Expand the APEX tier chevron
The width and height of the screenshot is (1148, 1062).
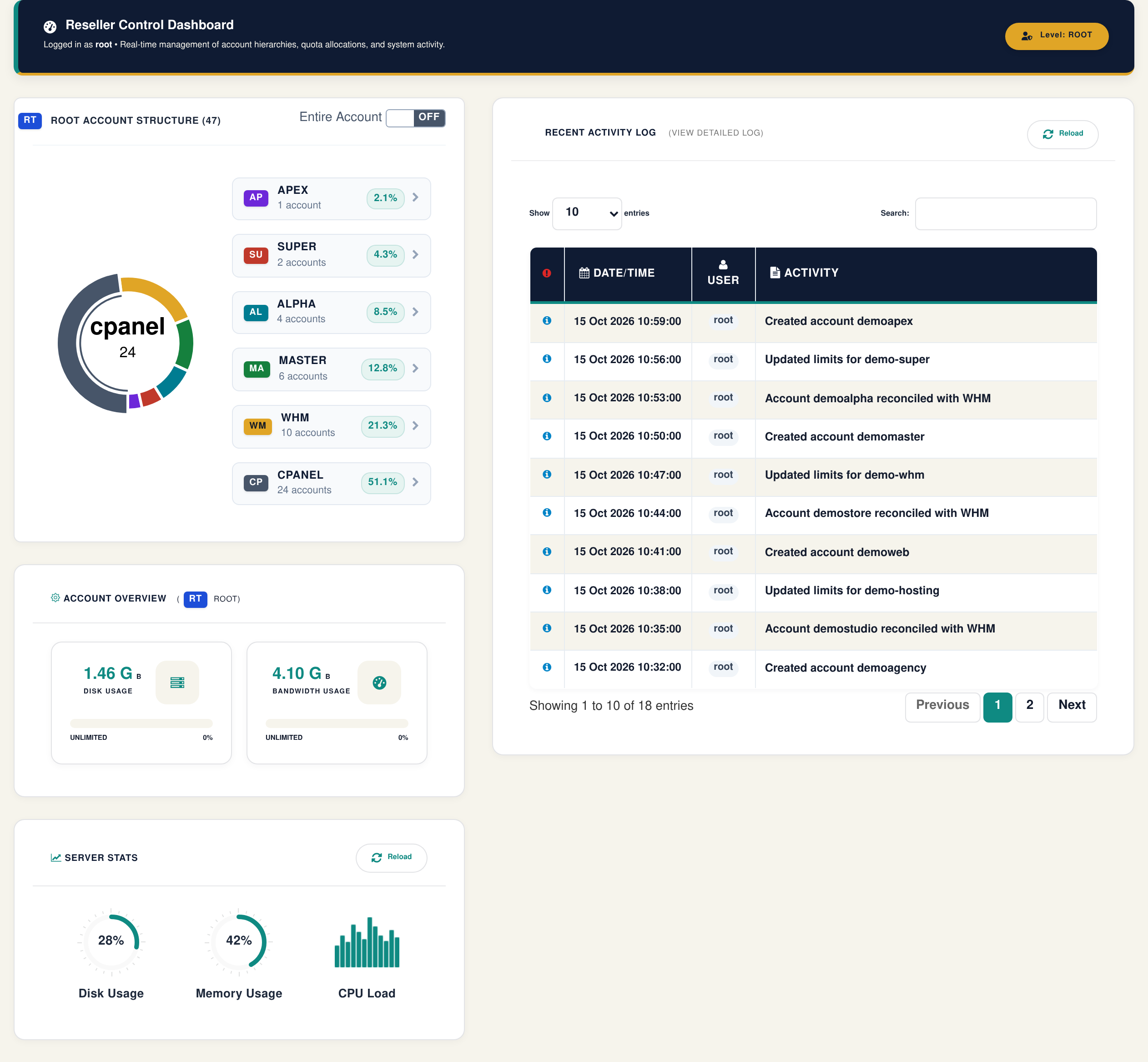coord(415,197)
